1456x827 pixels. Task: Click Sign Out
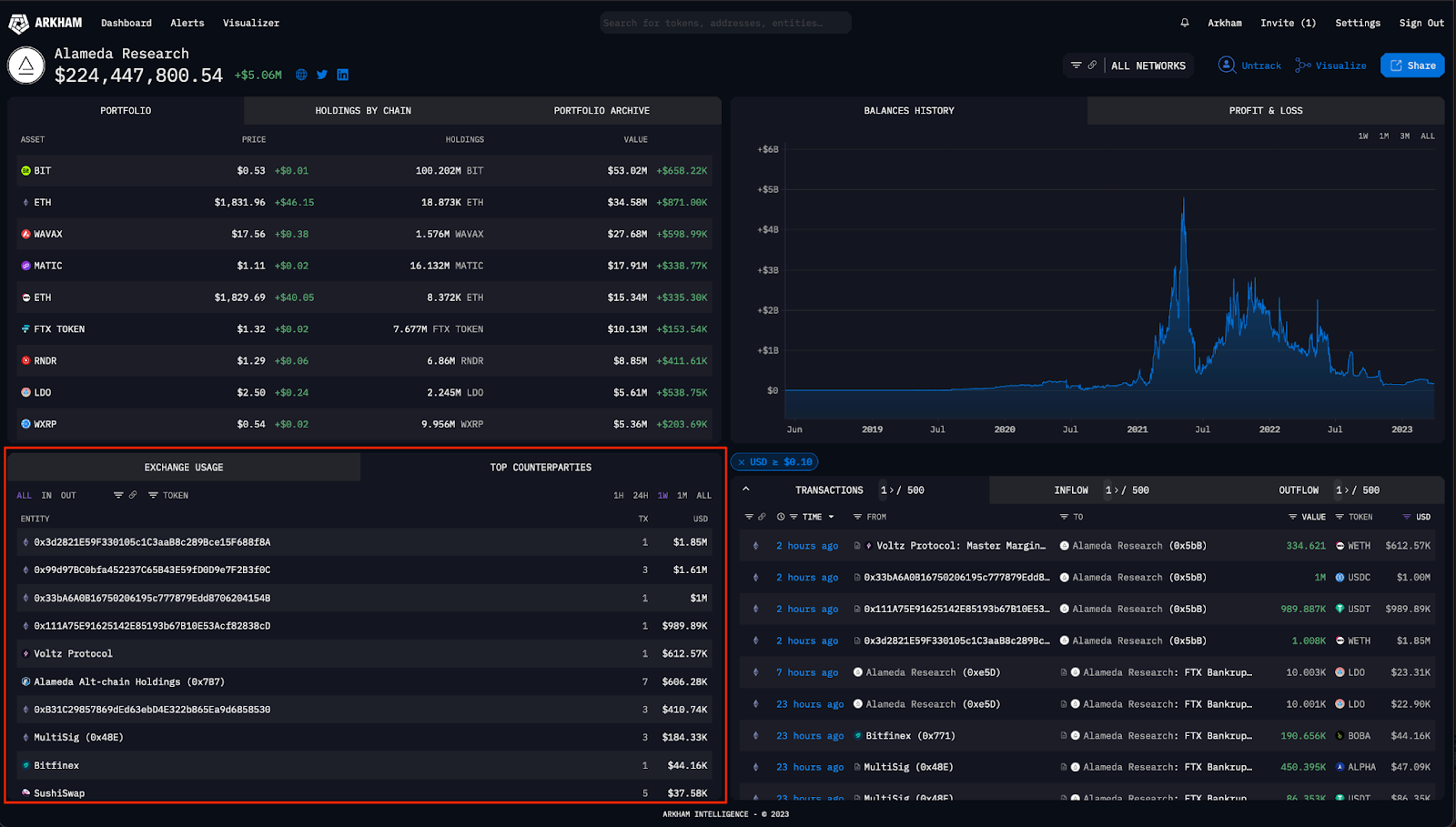click(1421, 23)
